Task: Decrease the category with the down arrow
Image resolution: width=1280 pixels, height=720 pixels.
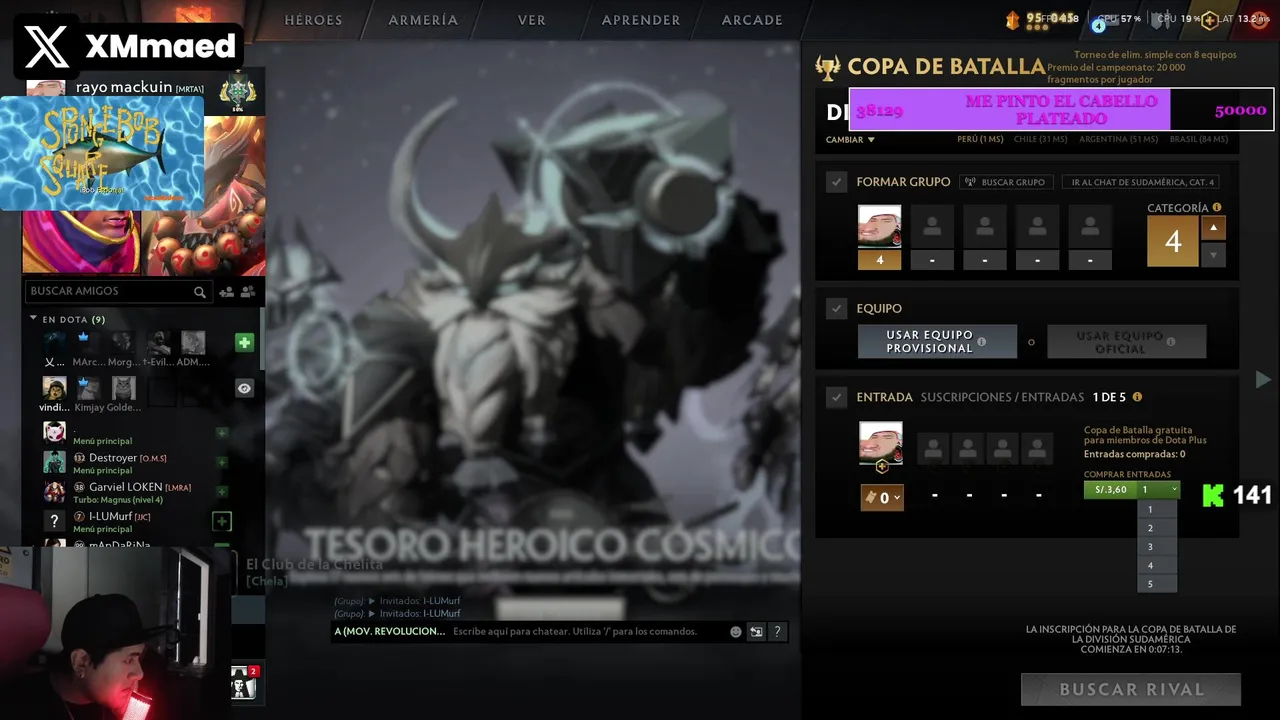Action: click(1213, 254)
